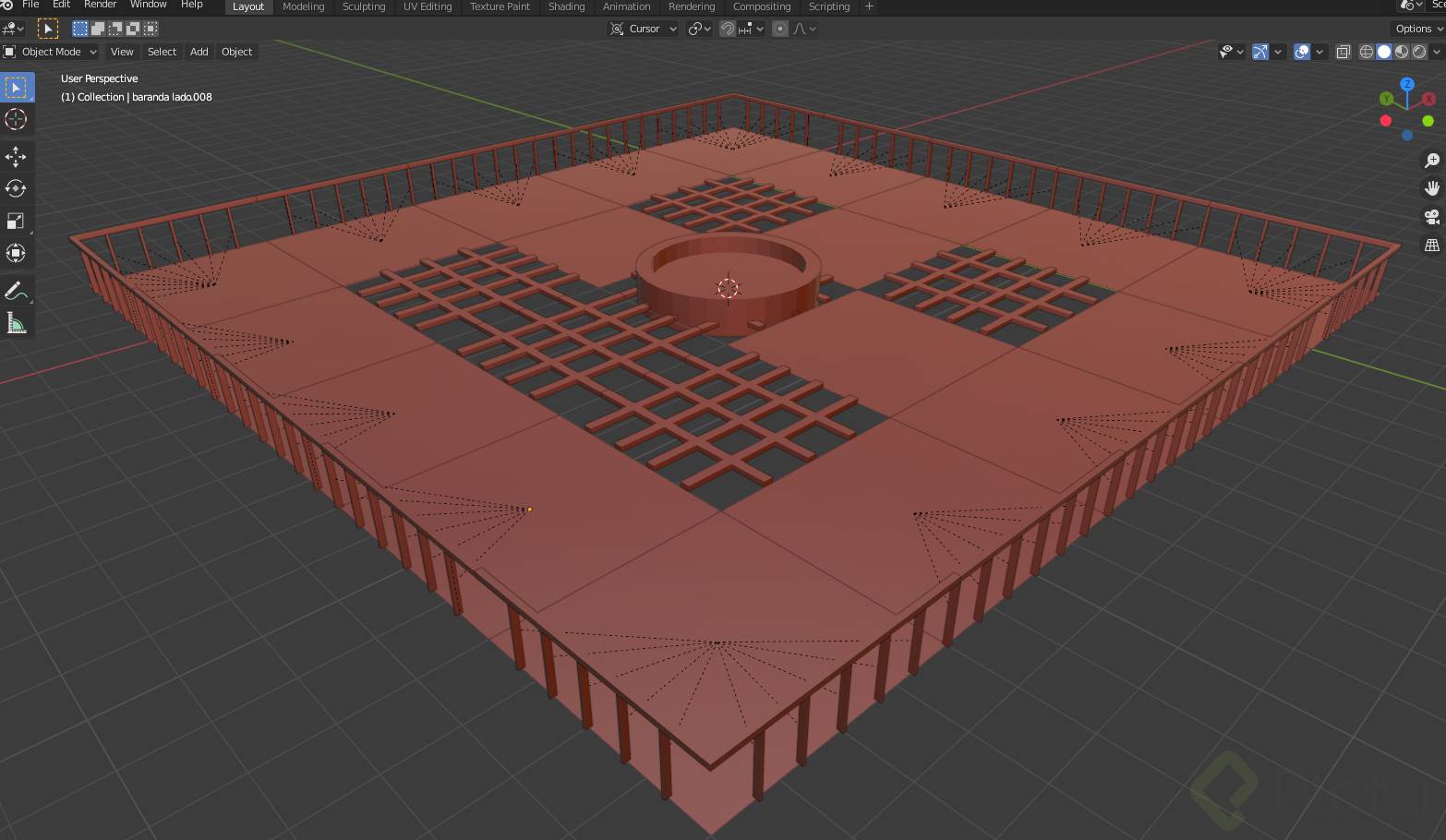Add a new workspace with plus icon
This screenshot has height=840, width=1446.
tap(869, 6)
